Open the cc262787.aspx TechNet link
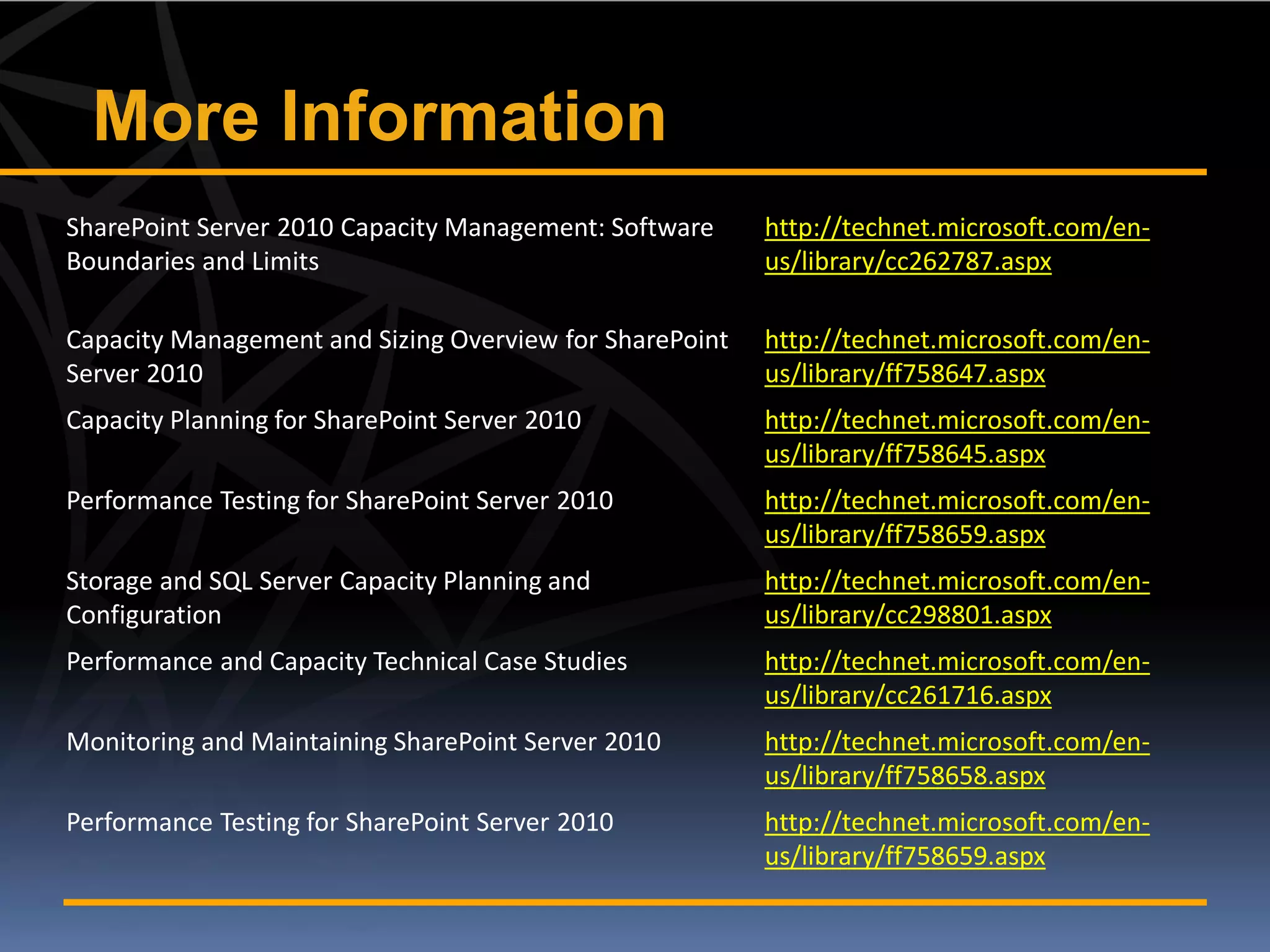1270x952 pixels. pyautogui.click(x=957, y=244)
